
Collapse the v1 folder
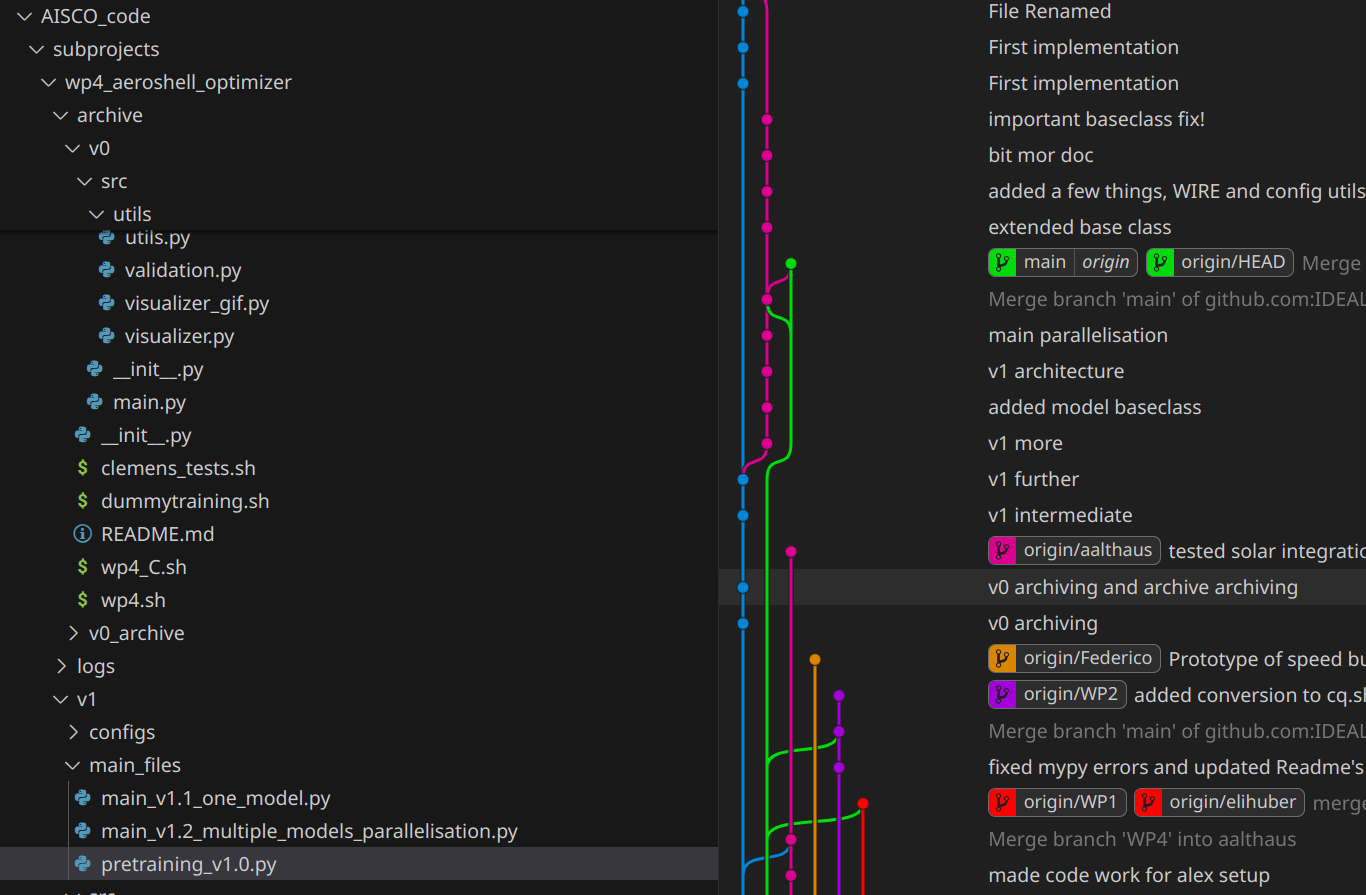61,699
